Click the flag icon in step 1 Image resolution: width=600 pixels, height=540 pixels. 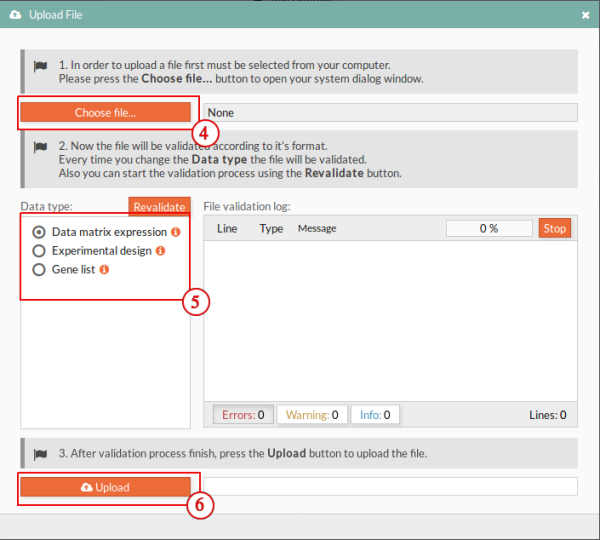point(41,66)
